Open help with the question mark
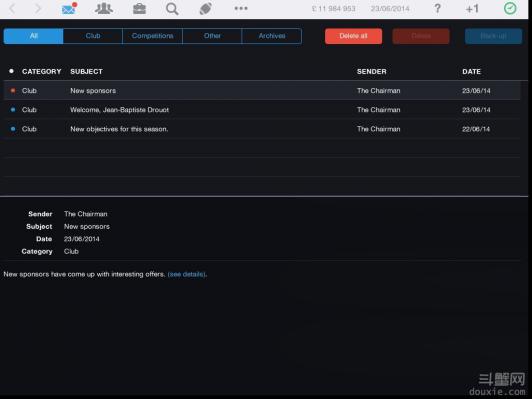The image size is (532, 399). pos(437,8)
